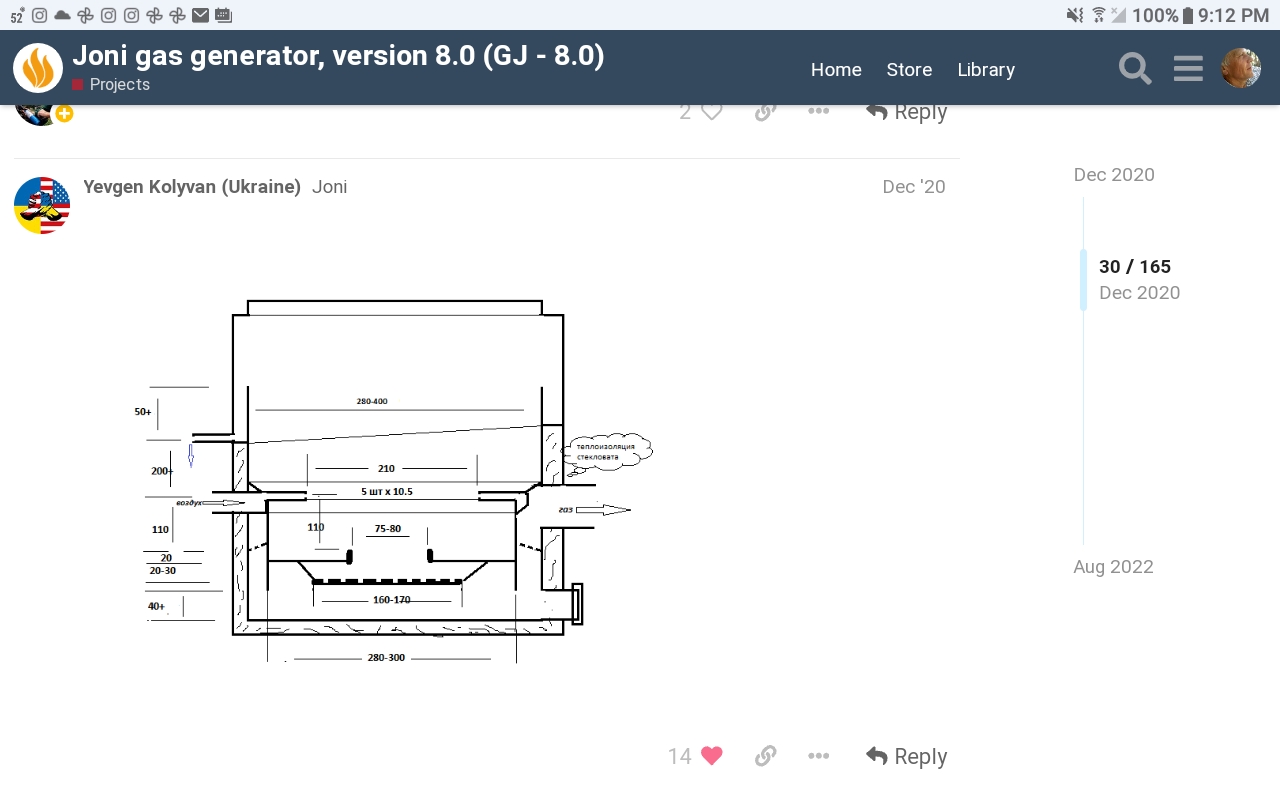Open the Projects category link

(119, 85)
